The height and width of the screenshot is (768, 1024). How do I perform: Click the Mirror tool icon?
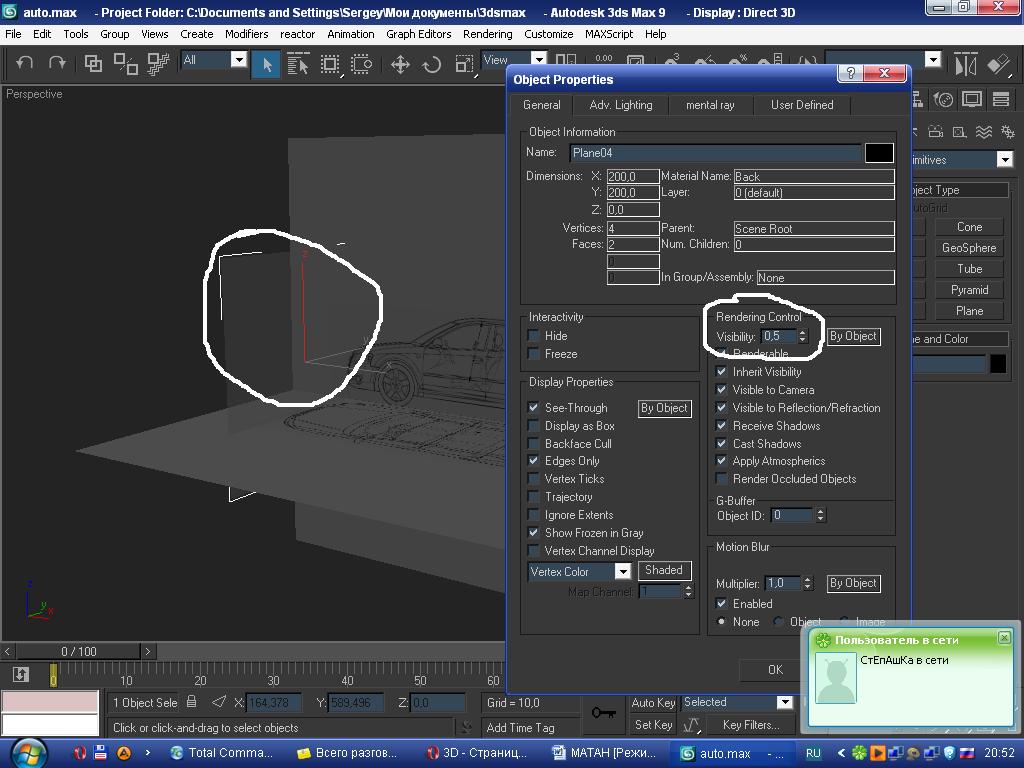[965, 64]
